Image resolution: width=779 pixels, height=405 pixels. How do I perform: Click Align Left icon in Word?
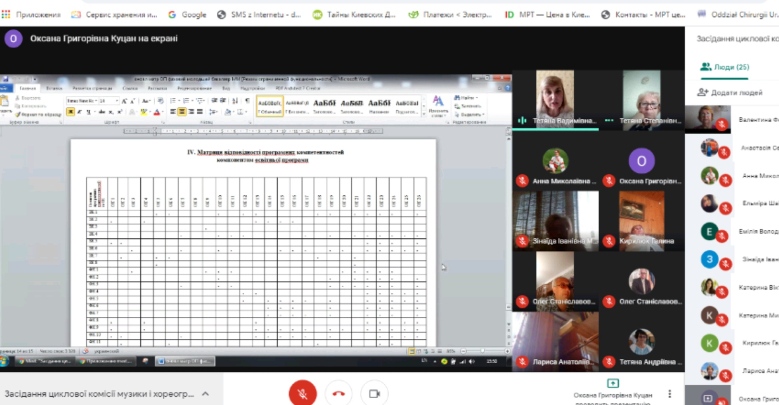[x=172, y=111]
